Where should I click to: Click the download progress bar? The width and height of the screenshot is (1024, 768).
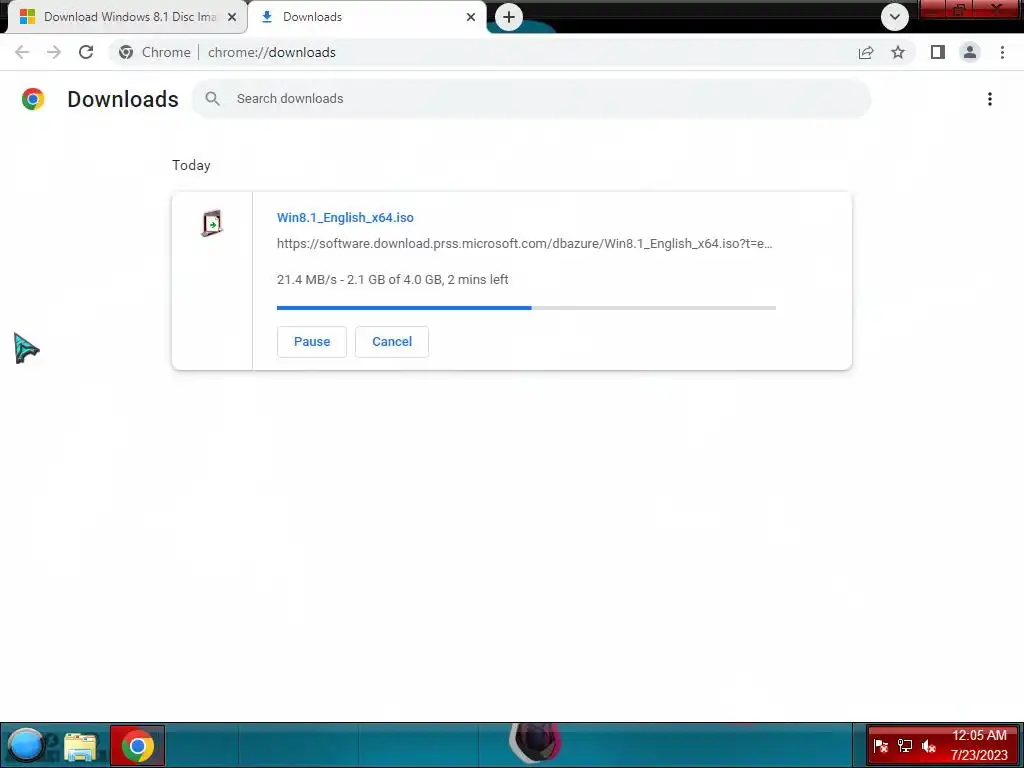[x=526, y=308]
